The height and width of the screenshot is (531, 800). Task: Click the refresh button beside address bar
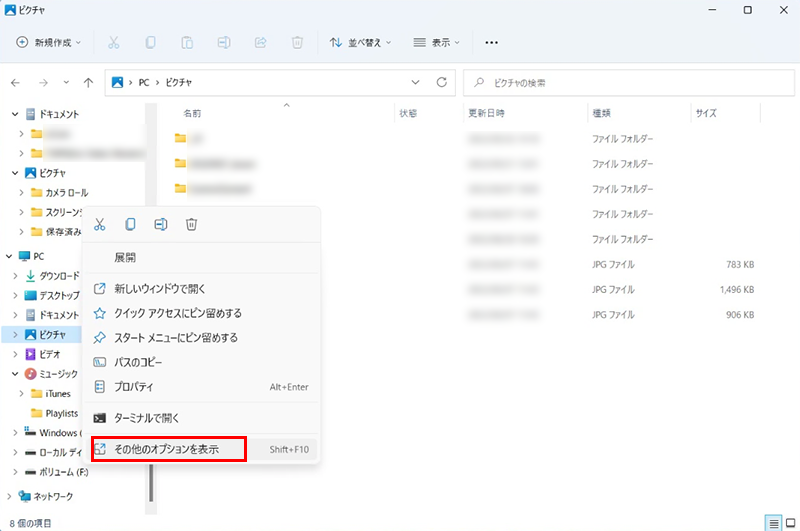441,82
